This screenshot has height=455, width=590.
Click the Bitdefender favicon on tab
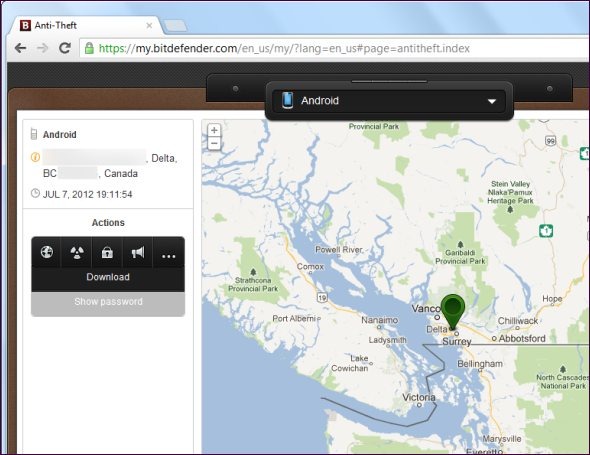coord(25,25)
